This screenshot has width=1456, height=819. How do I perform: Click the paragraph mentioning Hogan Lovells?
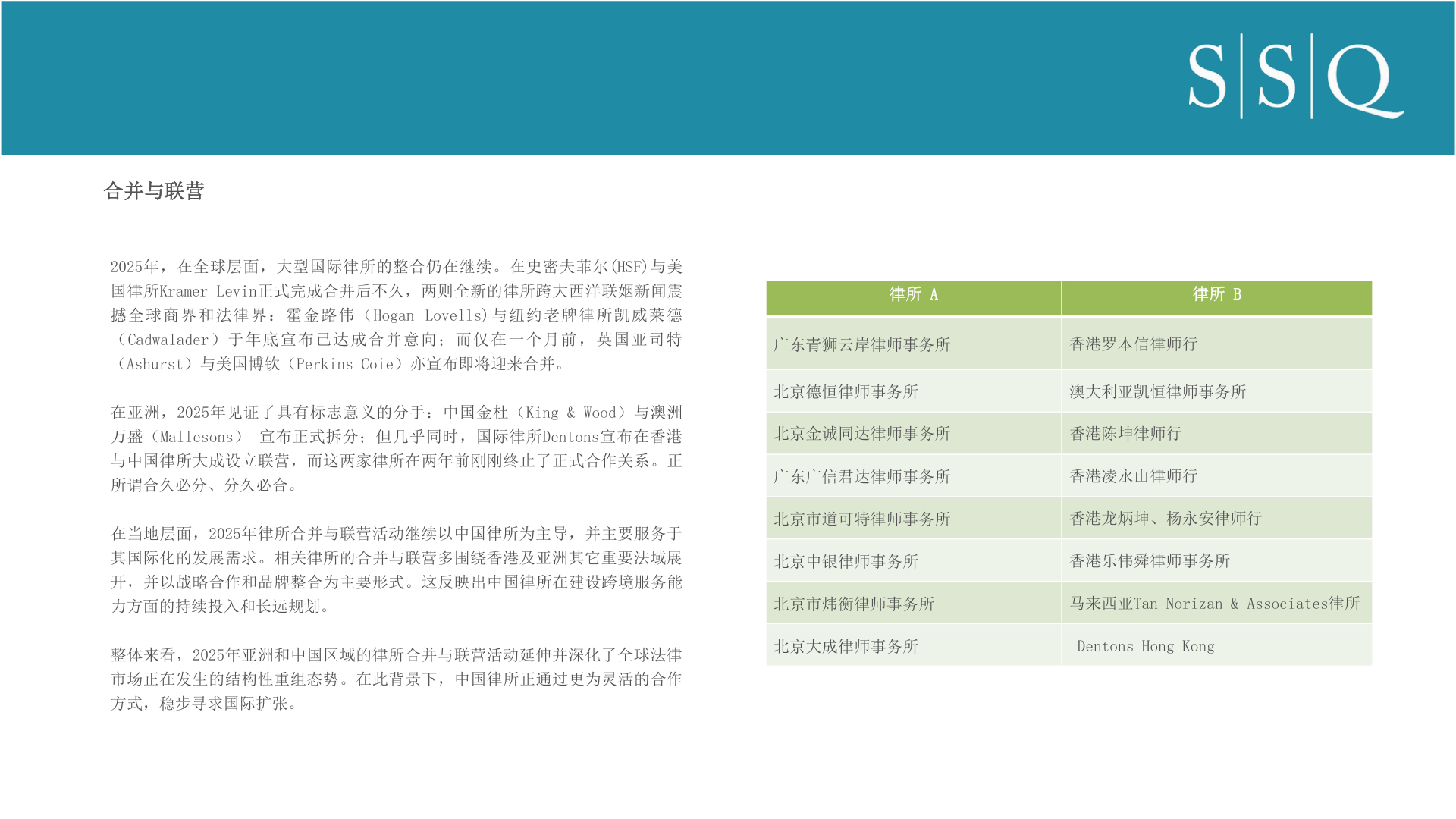pyautogui.click(x=397, y=315)
